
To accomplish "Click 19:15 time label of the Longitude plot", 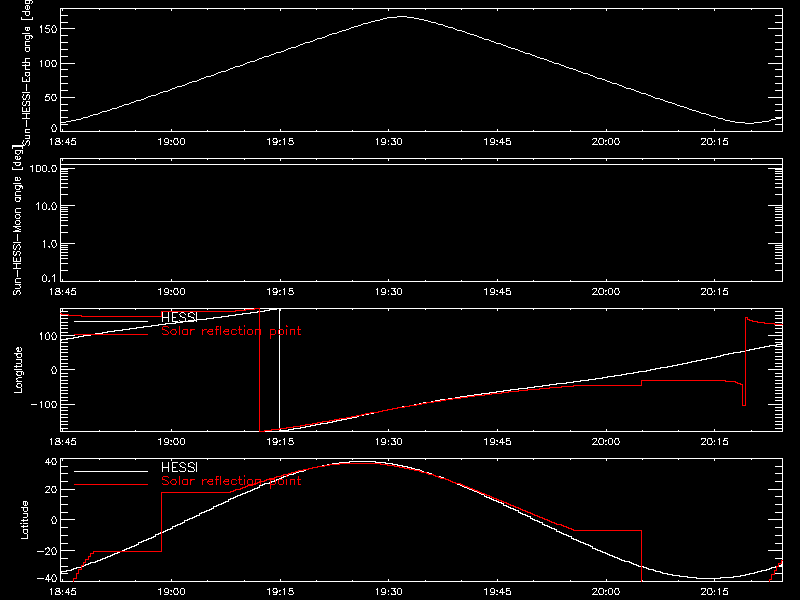I will pyautogui.click(x=280, y=442).
